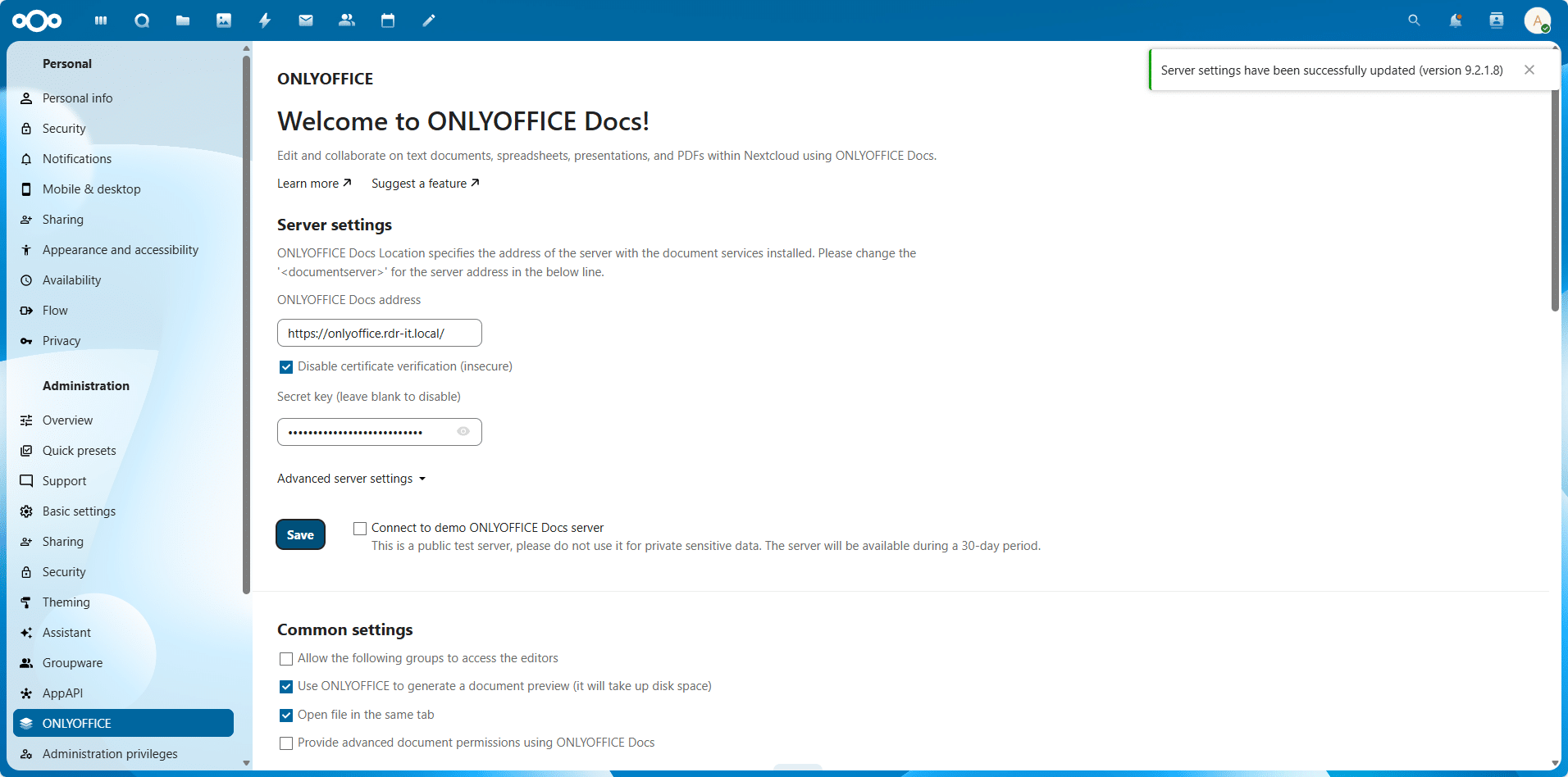Screen dimensions: 1568x777
Task: Enable Connect to demo ONLYOFFICE Docs server
Action: tap(360, 529)
